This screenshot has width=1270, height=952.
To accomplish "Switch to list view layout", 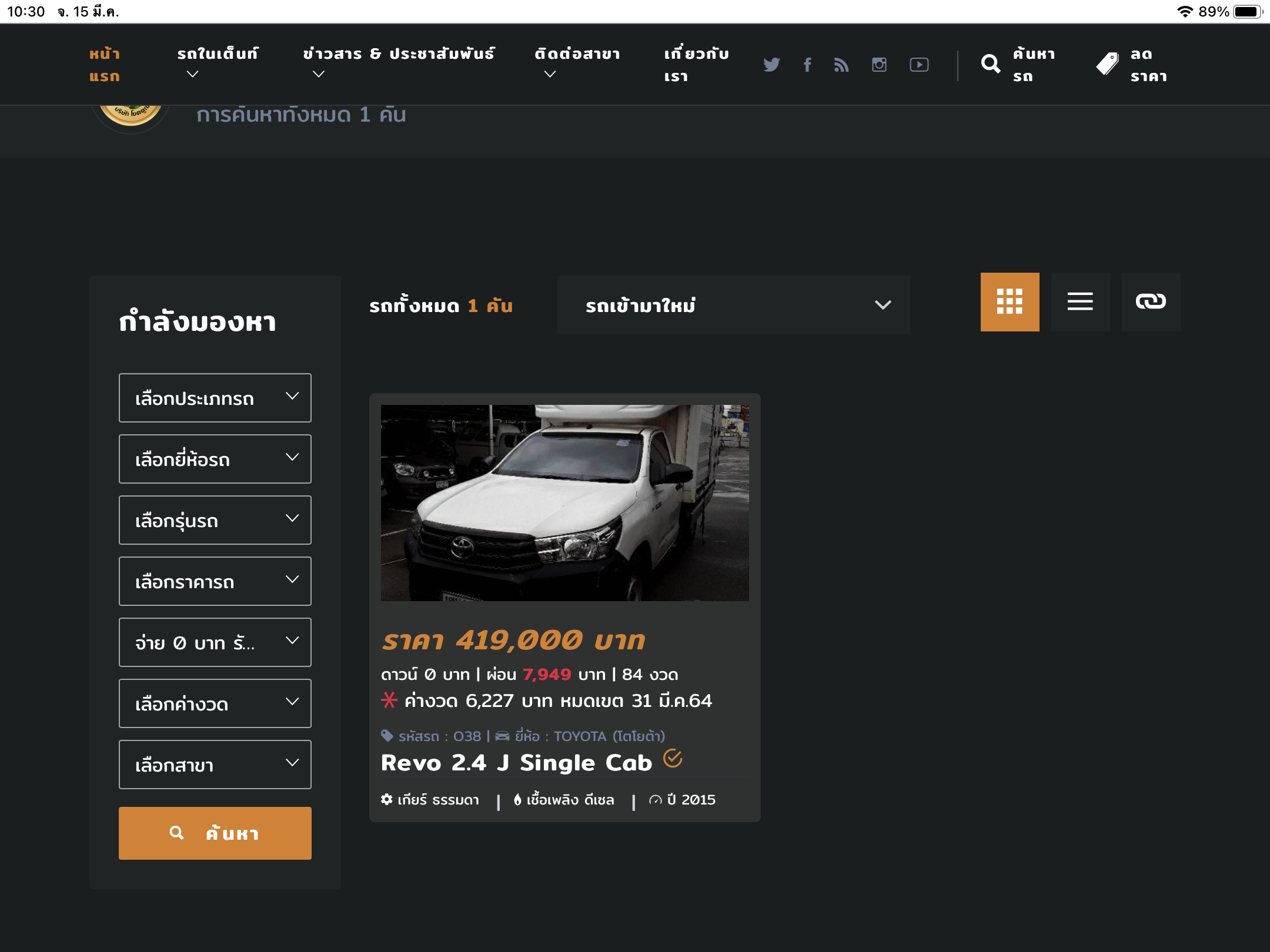I will pos(1080,301).
